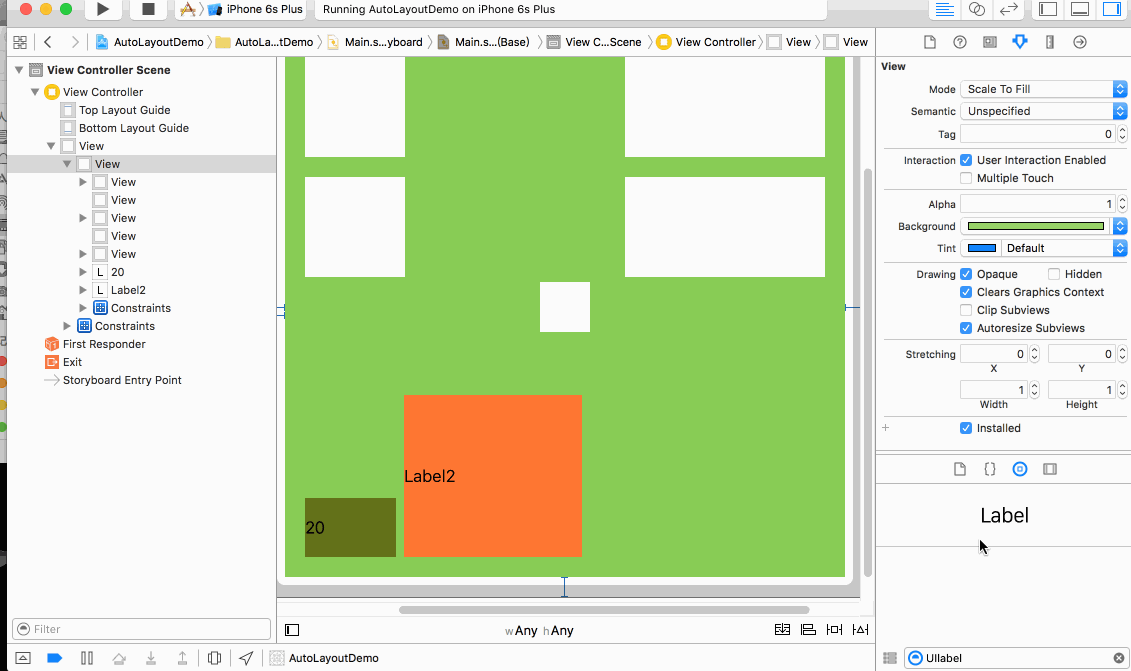Select Bottom Layout Guide in the outline
The image size is (1131, 671).
[133, 128]
